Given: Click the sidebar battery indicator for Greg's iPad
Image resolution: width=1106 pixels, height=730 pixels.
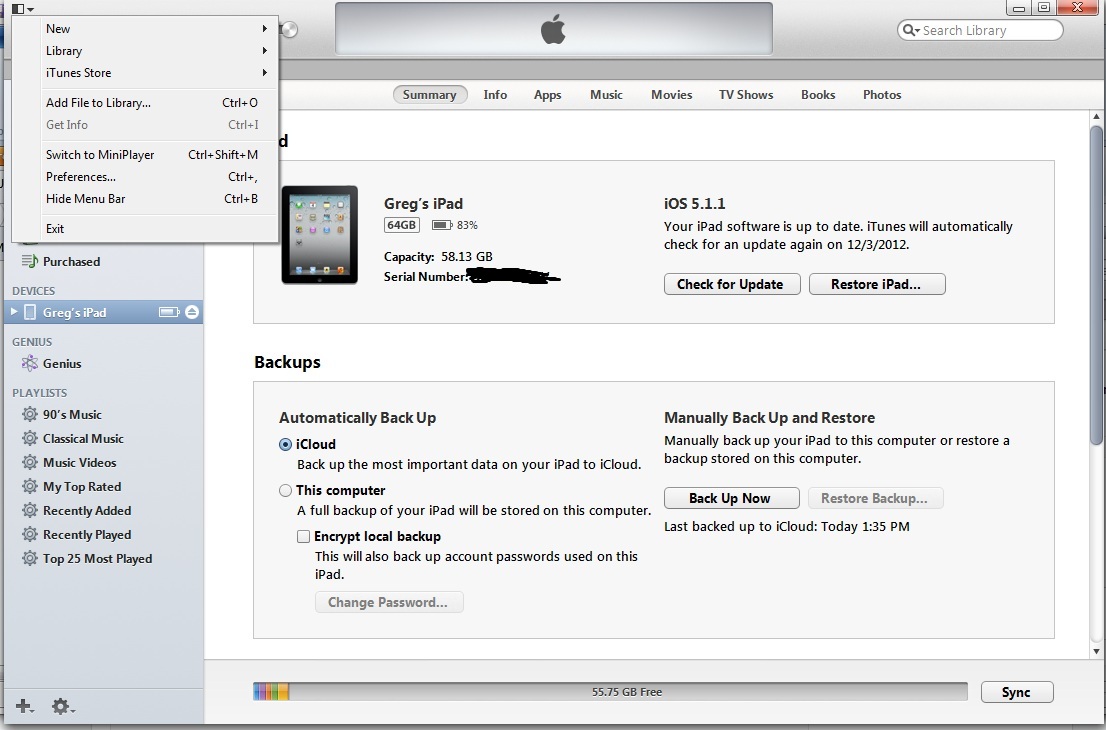Looking at the screenshot, I should 169,312.
